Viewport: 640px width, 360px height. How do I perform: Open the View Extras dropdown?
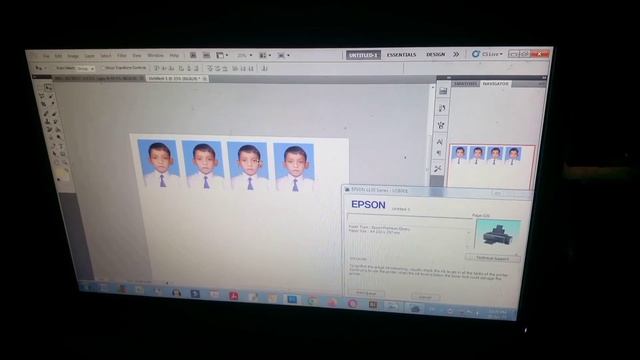(222, 55)
